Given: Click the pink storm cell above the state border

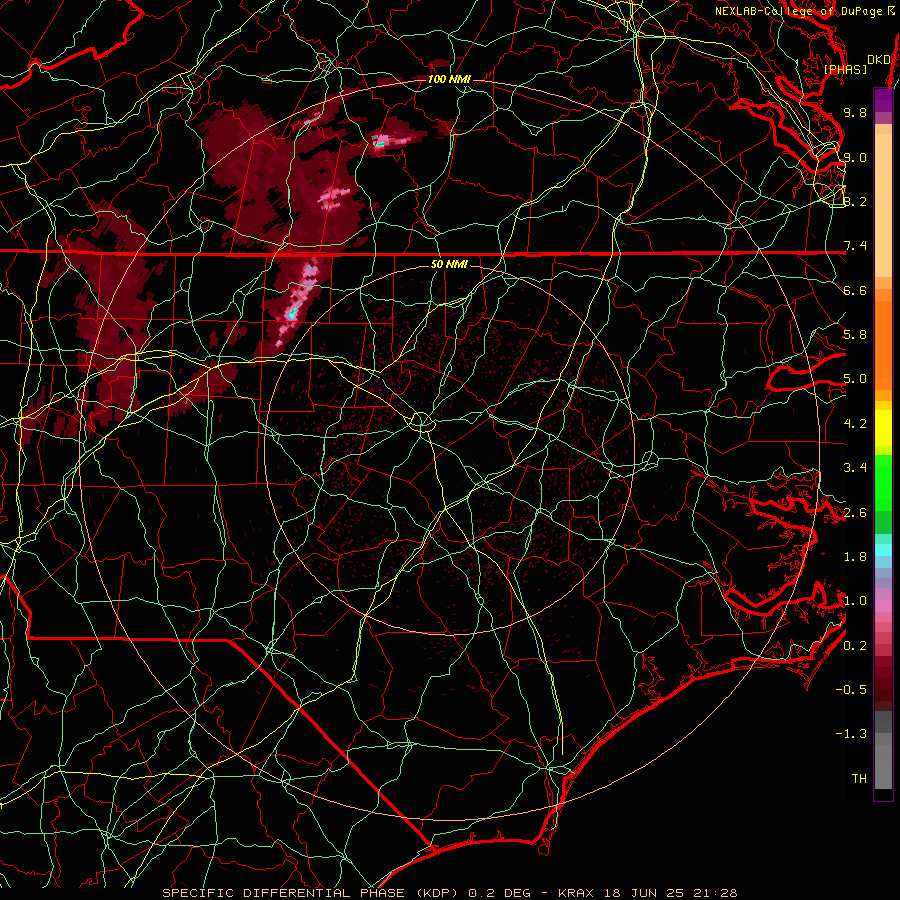Looking at the screenshot, I should [333, 198].
